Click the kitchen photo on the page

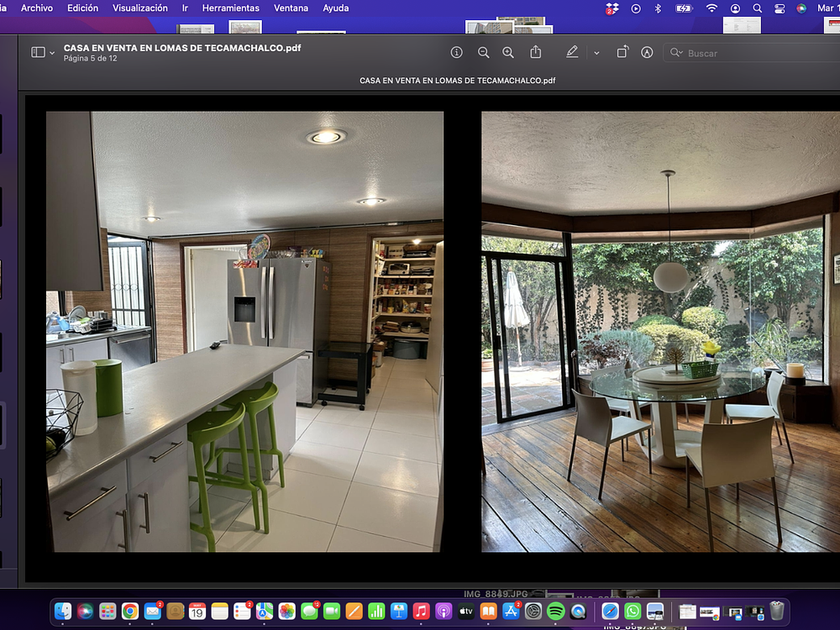point(245,332)
